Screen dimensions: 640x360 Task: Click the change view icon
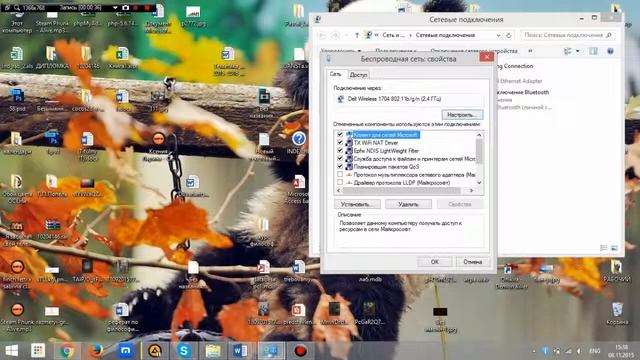tap(568, 51)
